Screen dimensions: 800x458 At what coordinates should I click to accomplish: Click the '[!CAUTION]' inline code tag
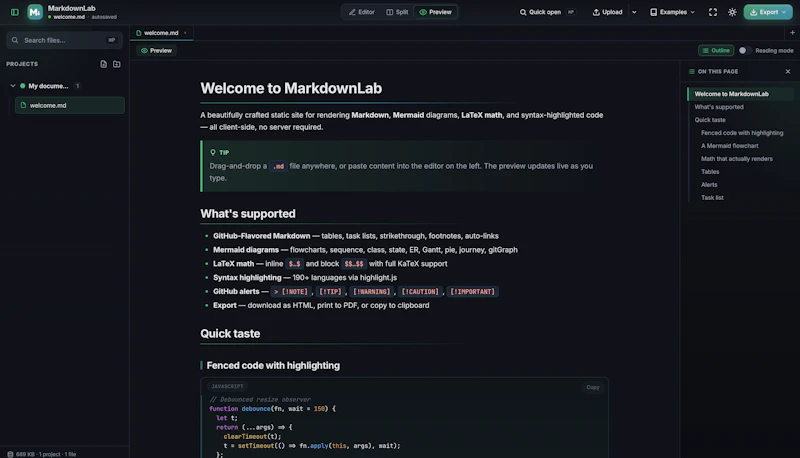[x=419, y=292]
